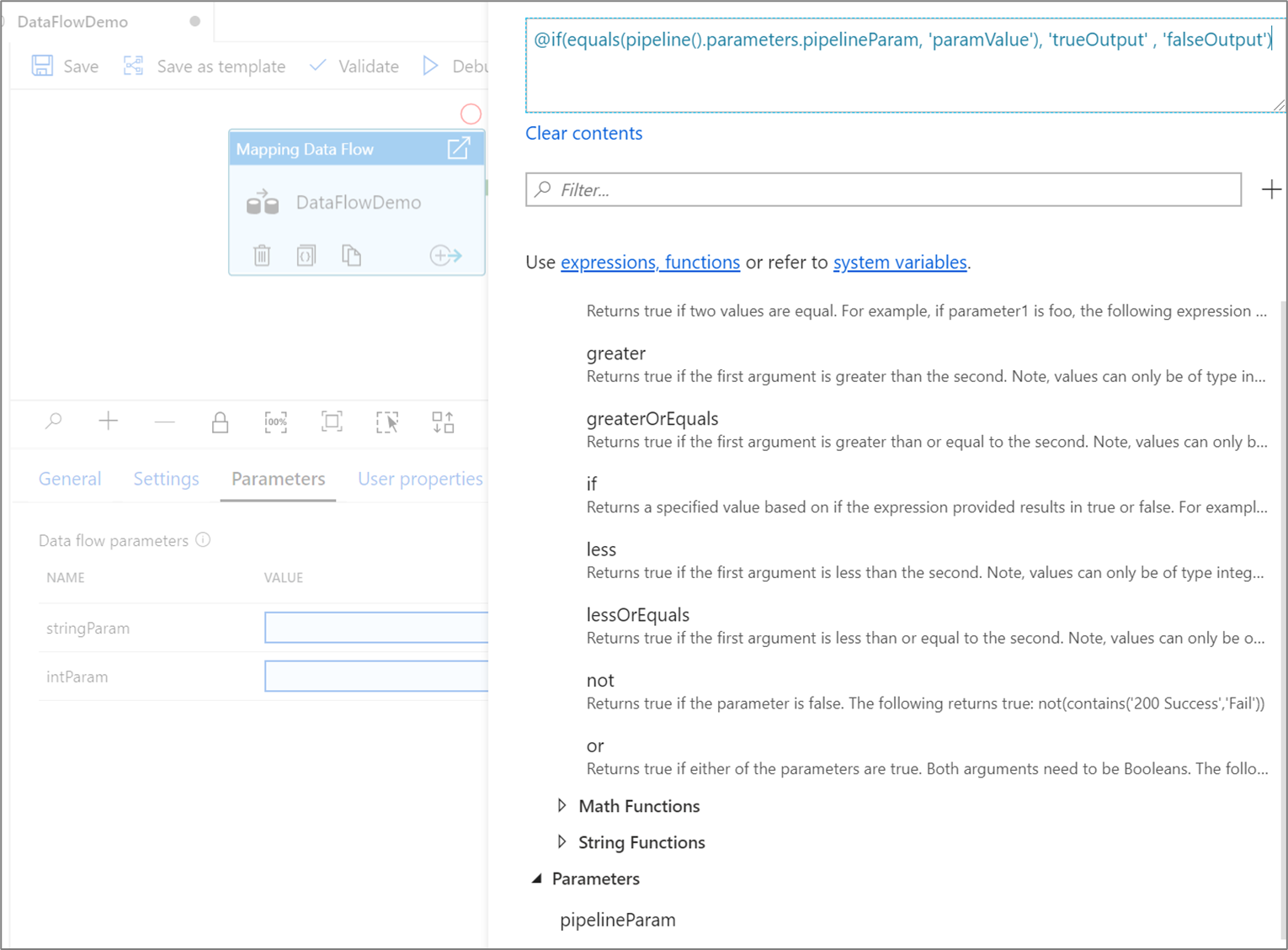This screenshot has height=950, width=1288.
Task: Open the User properties tab
Action: 419,478
